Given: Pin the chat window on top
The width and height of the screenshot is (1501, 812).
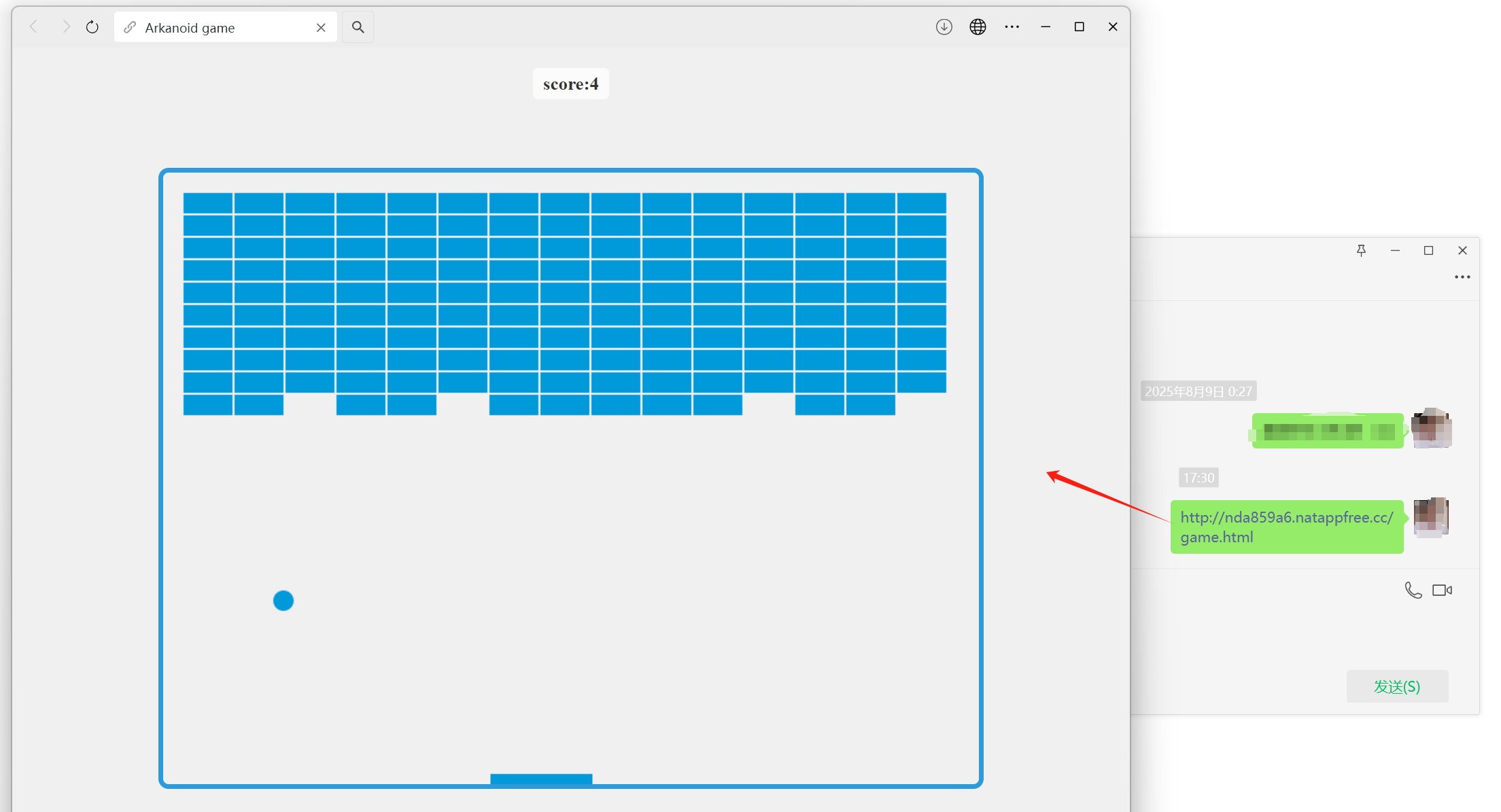Looking at the screenshot, I should 1361,251.
